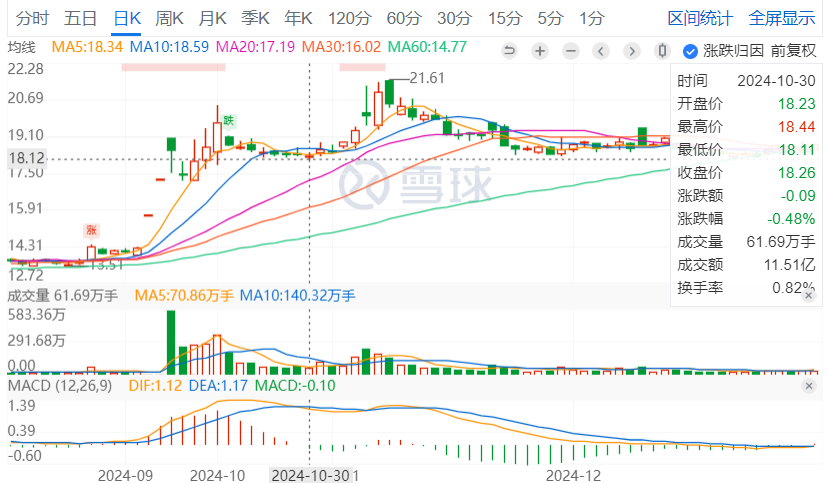Switch to 年K yearly chart

298,19
